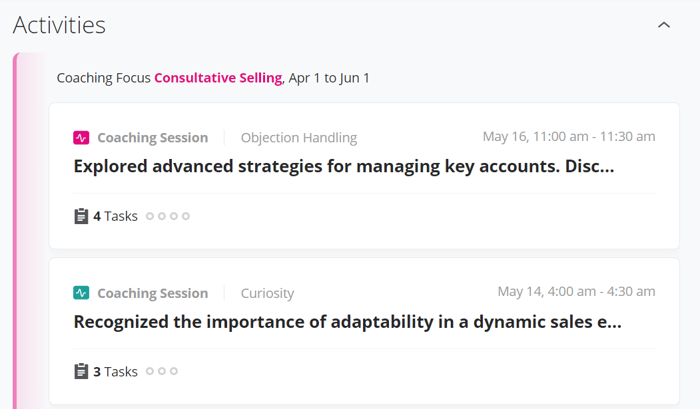Image resolution: width=700 pixels, height=409 pixels.
Task: Click the May 16 session time
Action: click(569, 137)
